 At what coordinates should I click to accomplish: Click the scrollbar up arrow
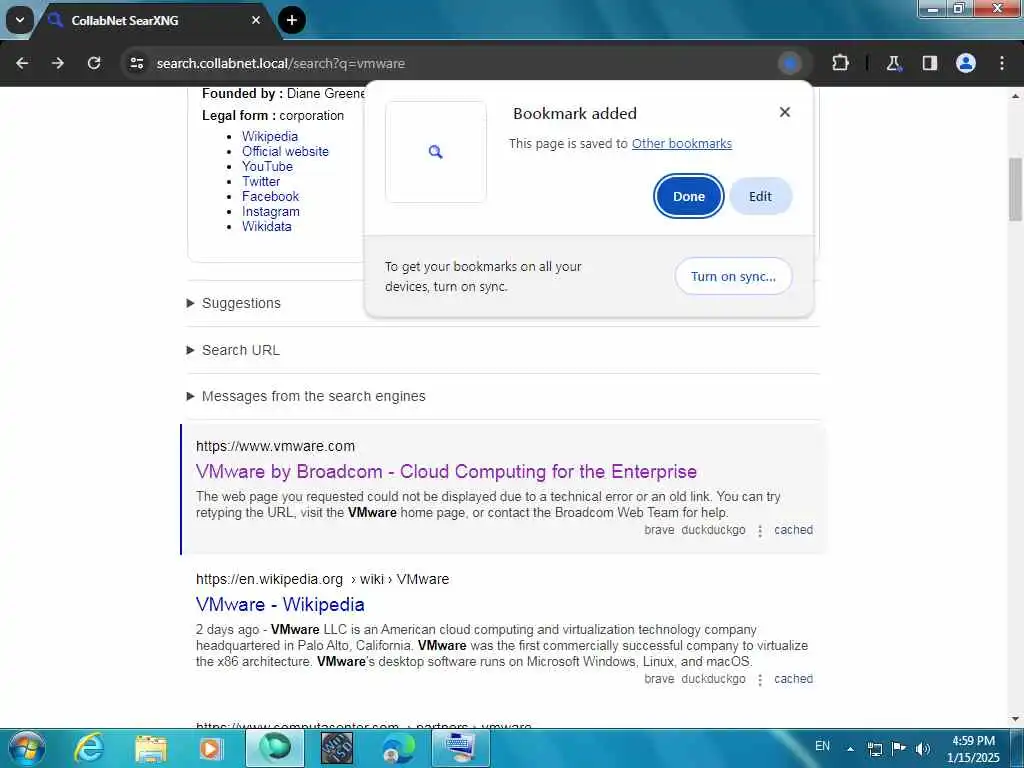1016,96
